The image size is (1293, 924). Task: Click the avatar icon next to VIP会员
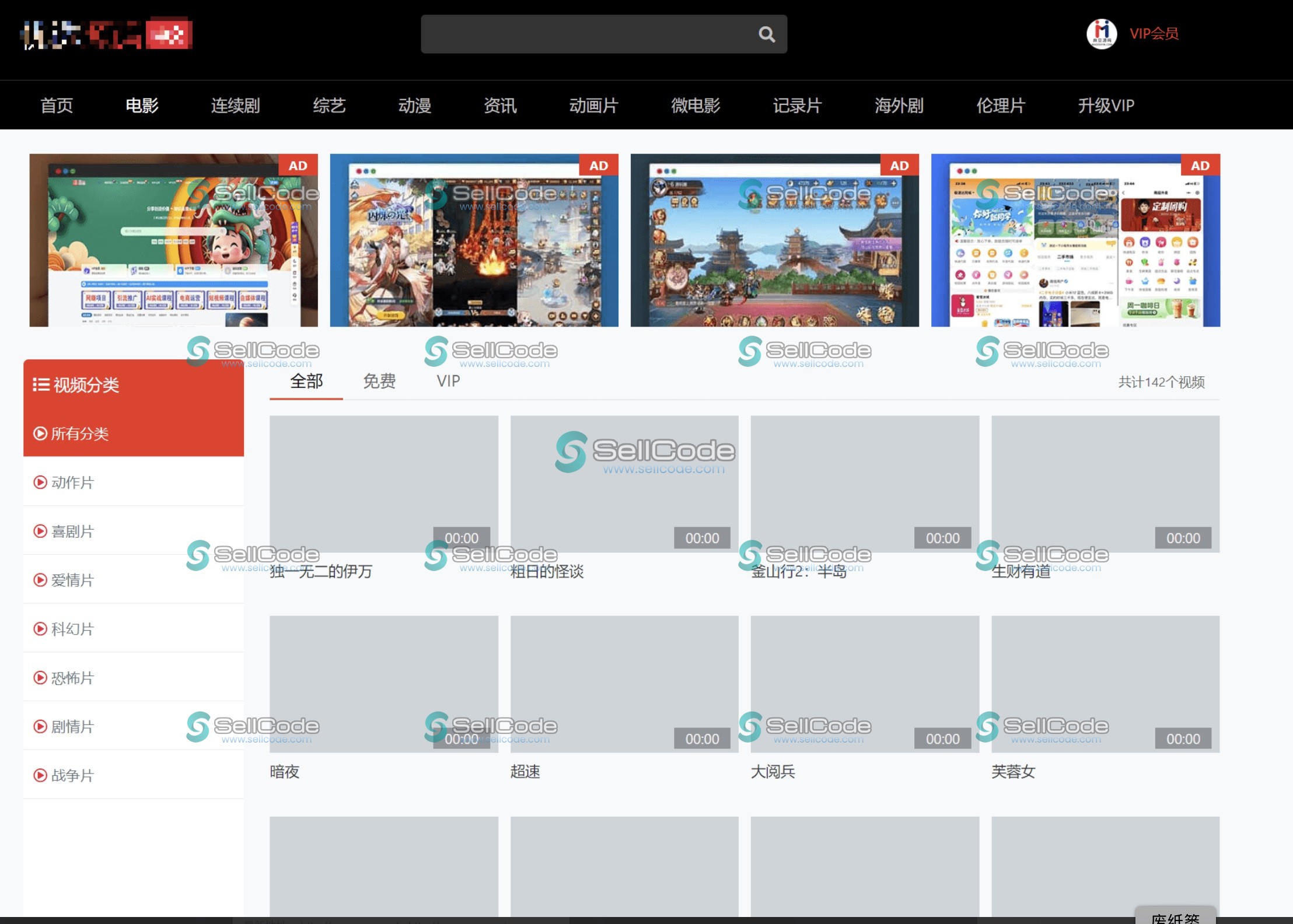[1102, 33]
